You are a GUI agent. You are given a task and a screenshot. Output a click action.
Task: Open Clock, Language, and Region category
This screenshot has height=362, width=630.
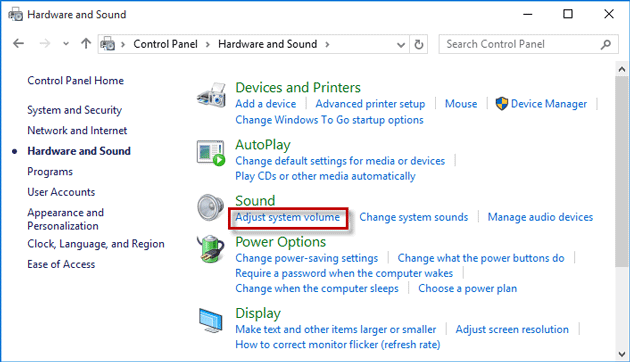click(x=96, y=244)
